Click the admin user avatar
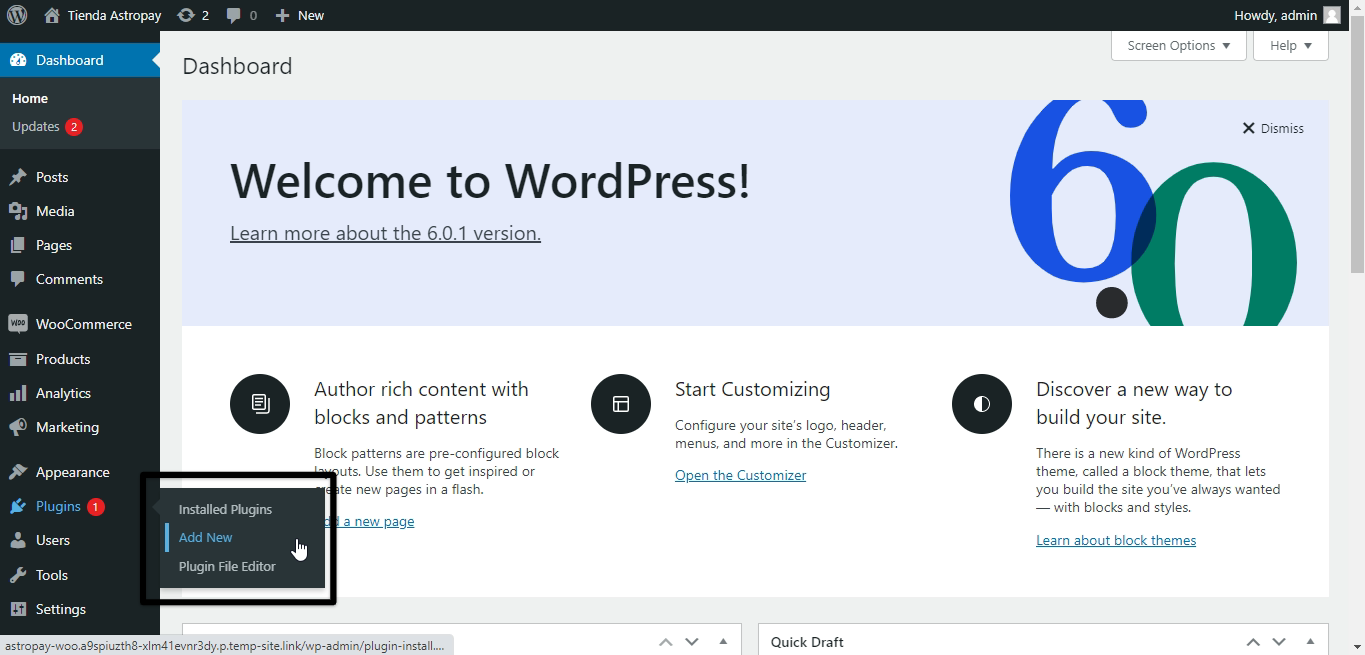 1332,15
